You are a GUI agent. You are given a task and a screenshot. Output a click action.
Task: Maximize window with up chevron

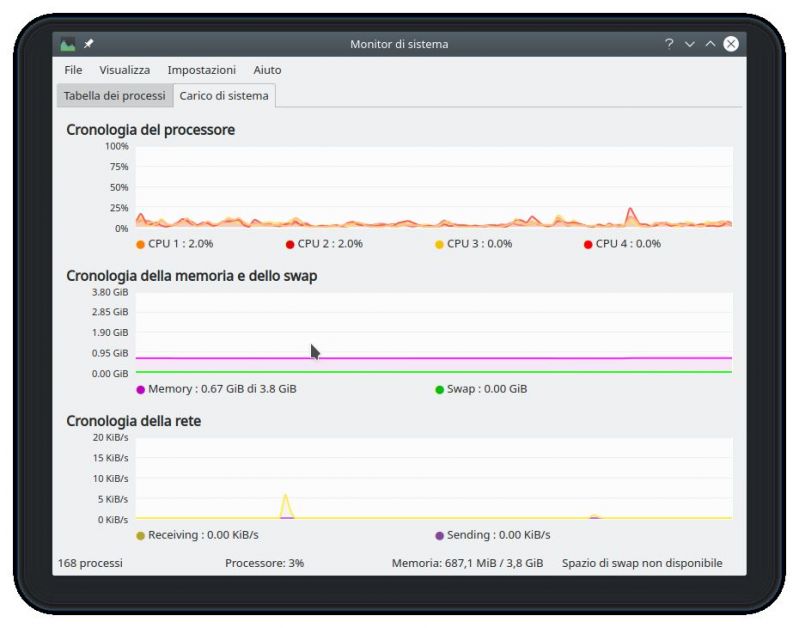click(710, 44)
